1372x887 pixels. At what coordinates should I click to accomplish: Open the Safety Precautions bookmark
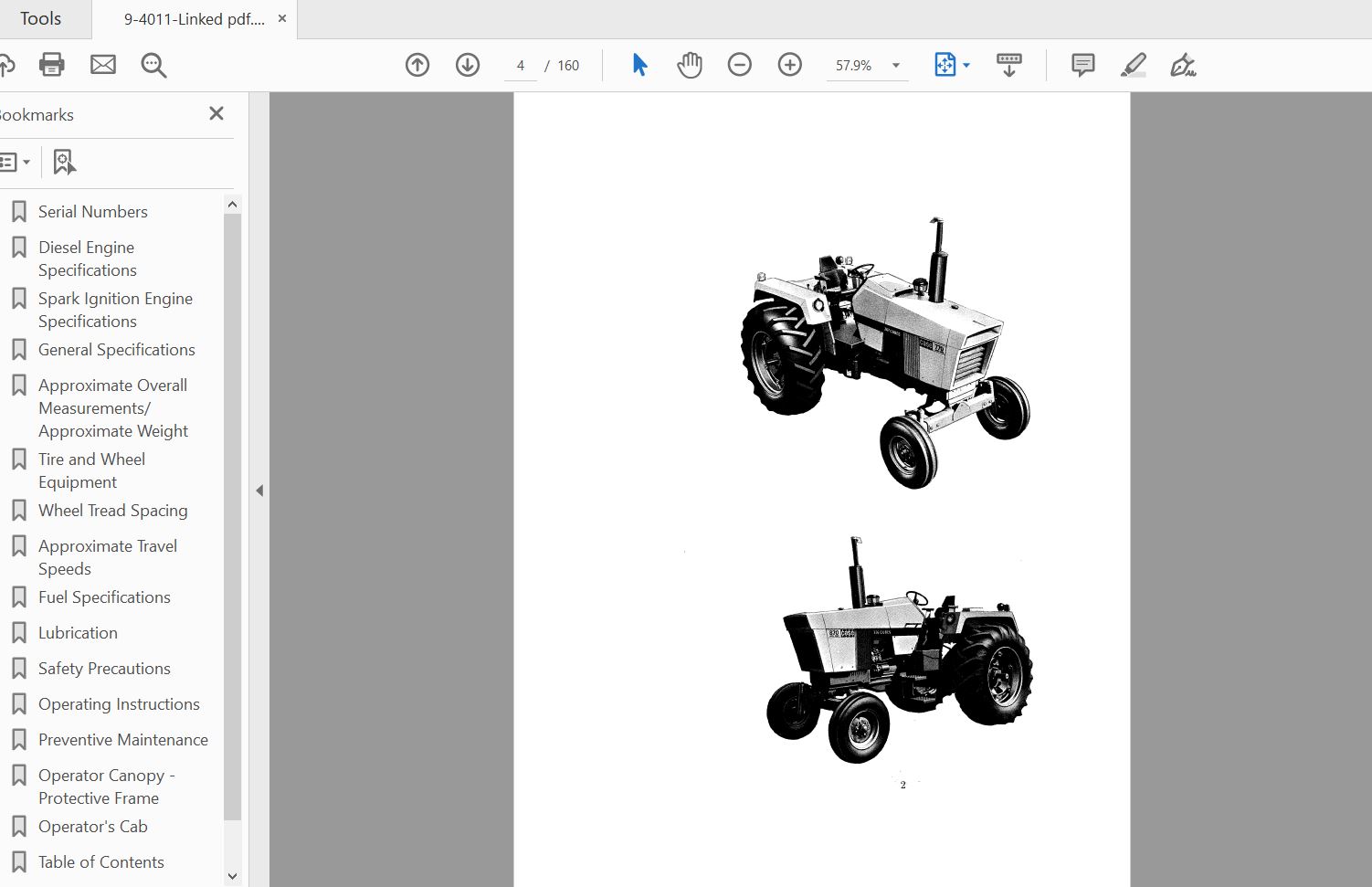pyautogui.click(x=104, y=669)
